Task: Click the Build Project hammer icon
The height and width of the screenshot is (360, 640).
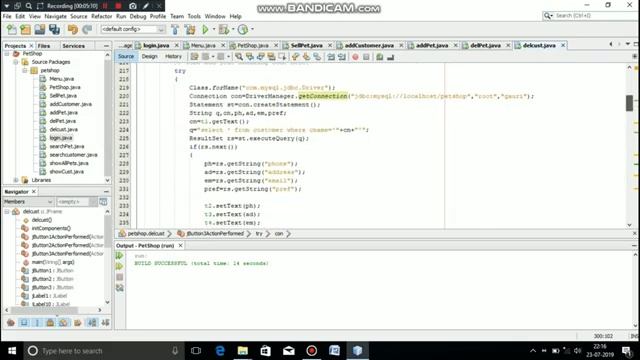Action: point(175,29)
